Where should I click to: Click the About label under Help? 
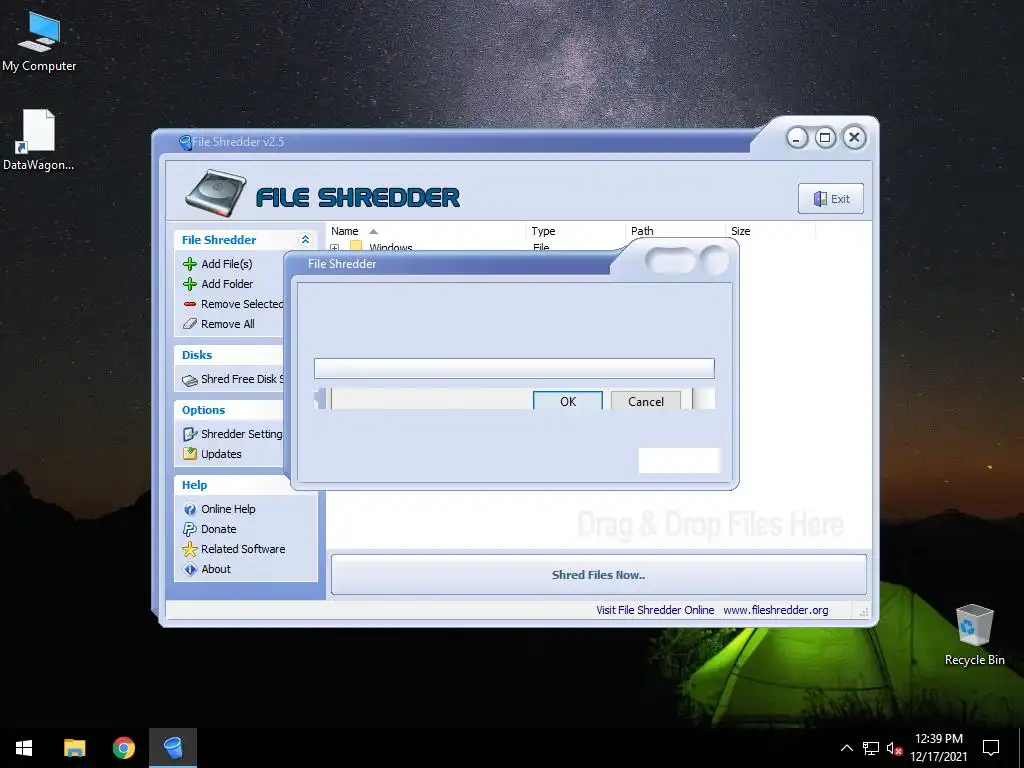216,569
